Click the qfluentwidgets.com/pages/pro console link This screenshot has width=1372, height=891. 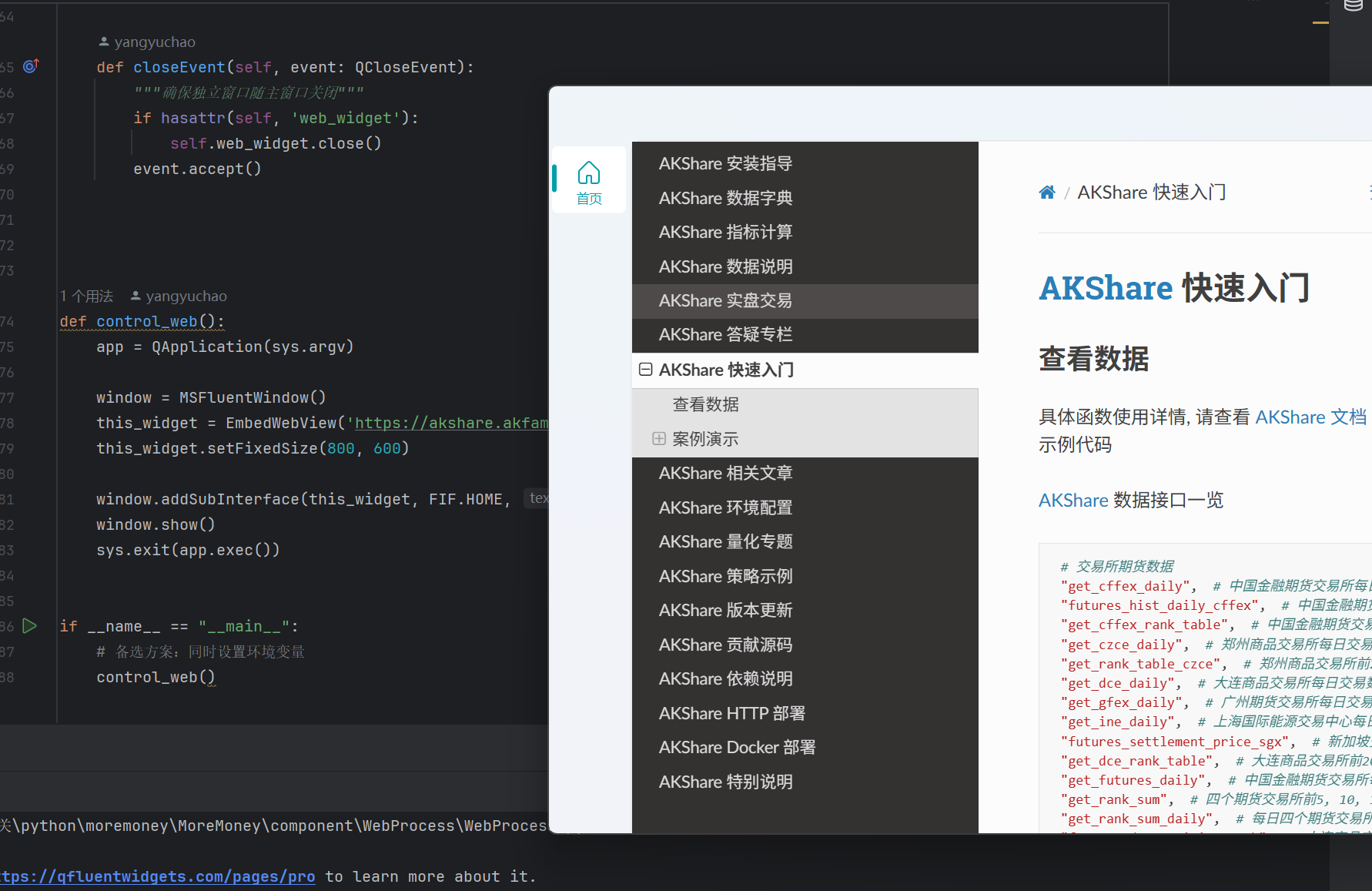click(x=158, y=876)
